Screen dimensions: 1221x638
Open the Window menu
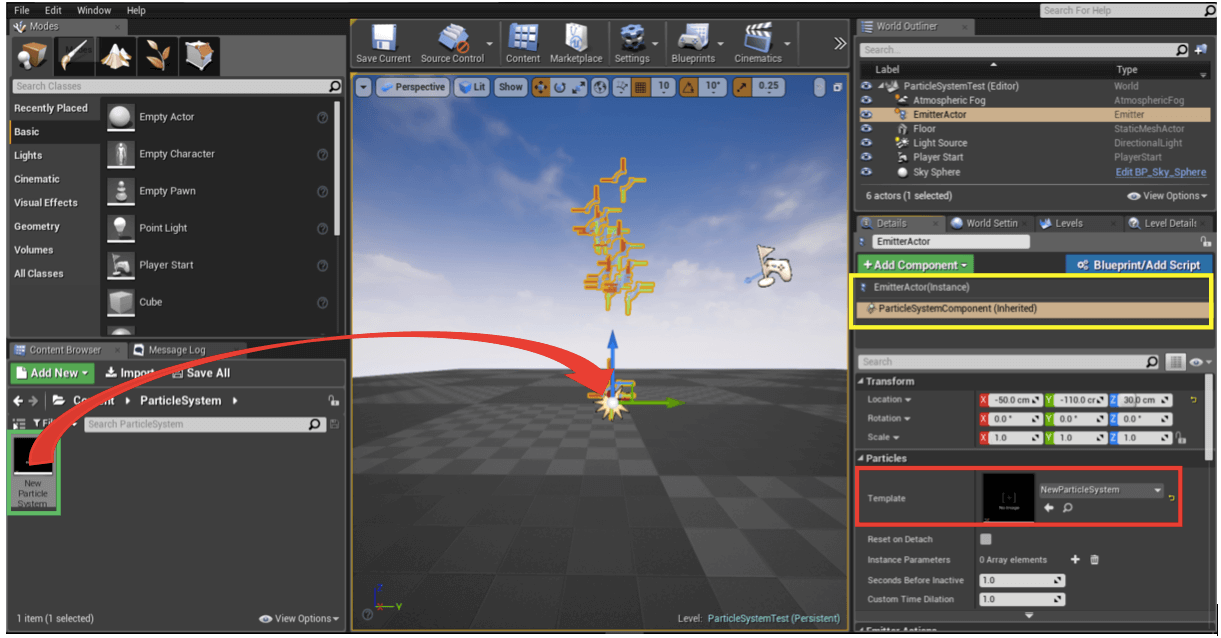94,10
